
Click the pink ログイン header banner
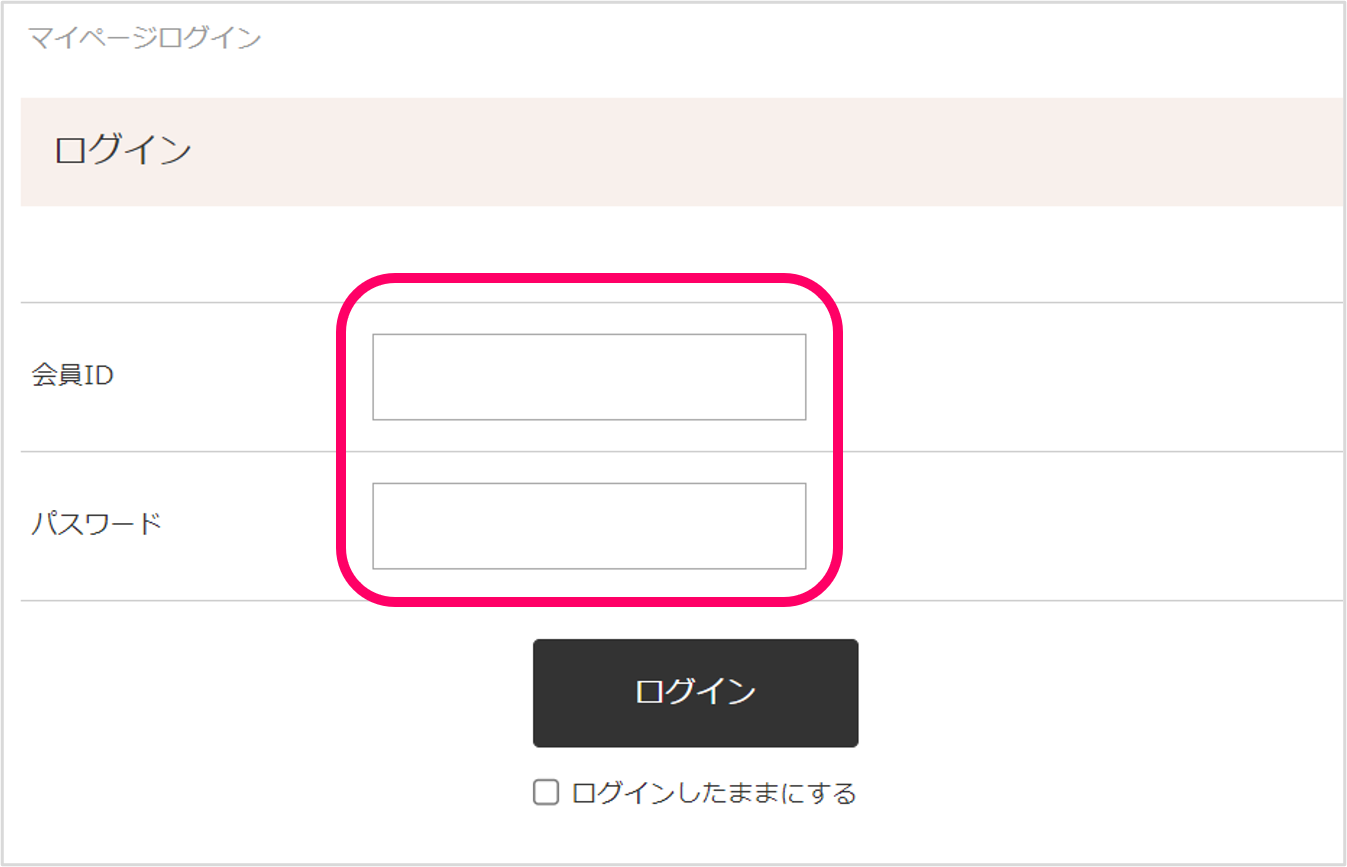point(680,152)
